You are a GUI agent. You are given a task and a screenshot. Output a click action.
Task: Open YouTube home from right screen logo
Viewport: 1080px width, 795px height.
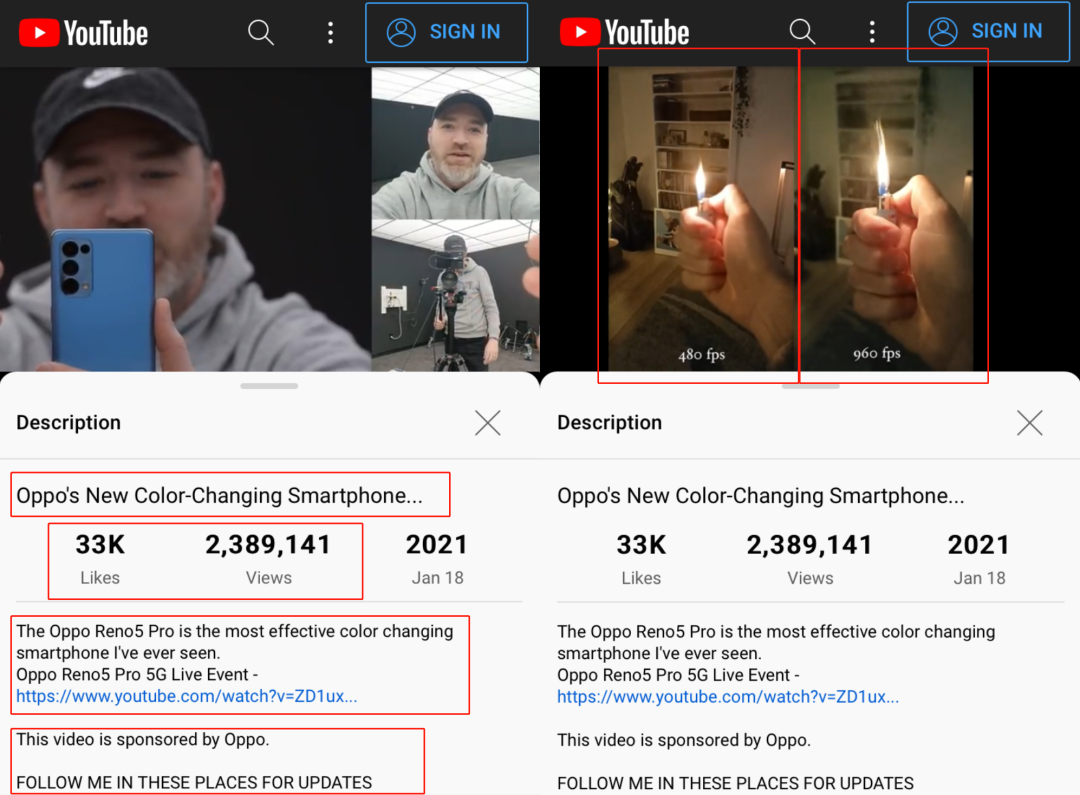point(625,32)
